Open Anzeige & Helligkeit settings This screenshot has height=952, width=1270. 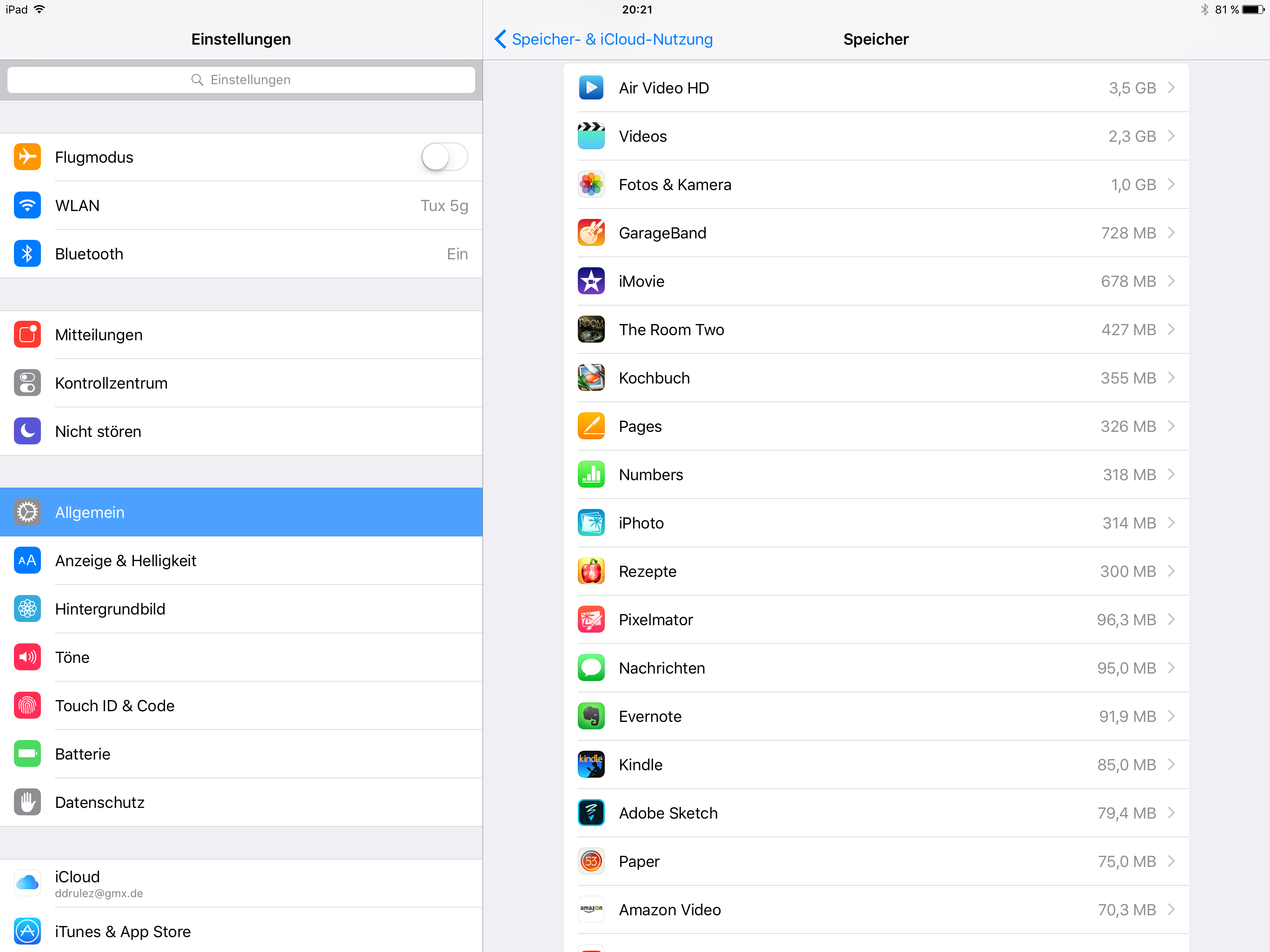pyautogui.click(x=241, y=561)
